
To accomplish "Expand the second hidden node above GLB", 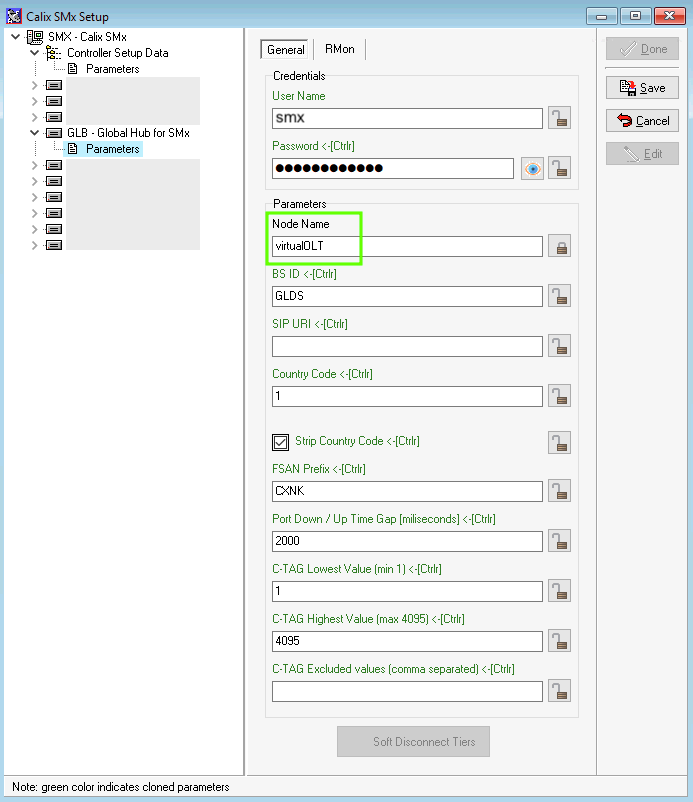I will [x=34, y=101].
